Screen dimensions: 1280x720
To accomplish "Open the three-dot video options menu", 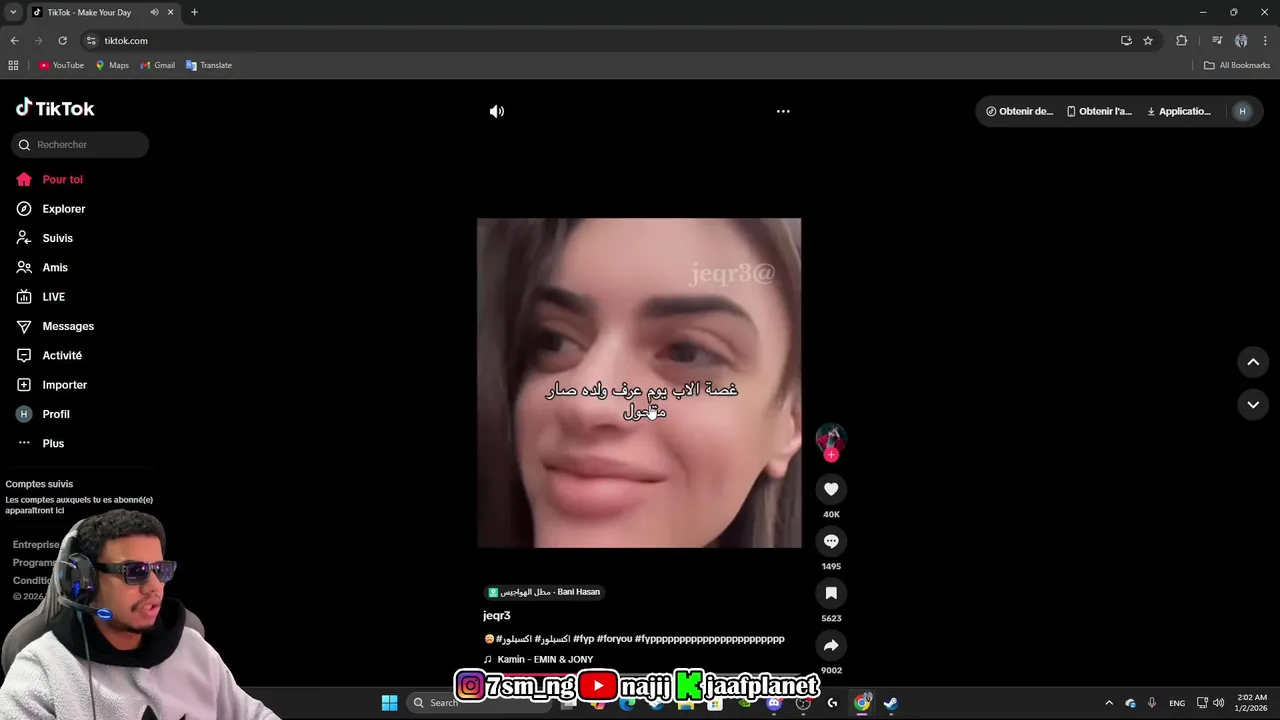I will (783, 111).
